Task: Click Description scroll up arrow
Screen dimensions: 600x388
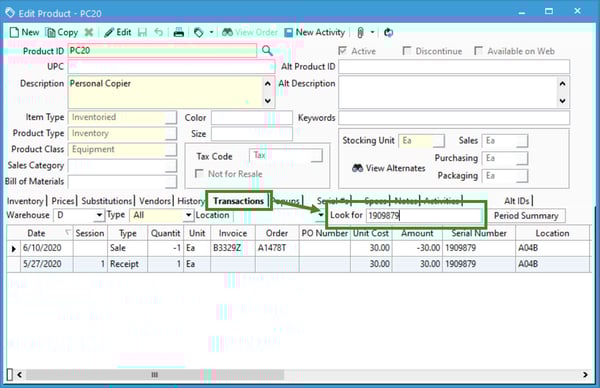Action: (x=268, y=83)
